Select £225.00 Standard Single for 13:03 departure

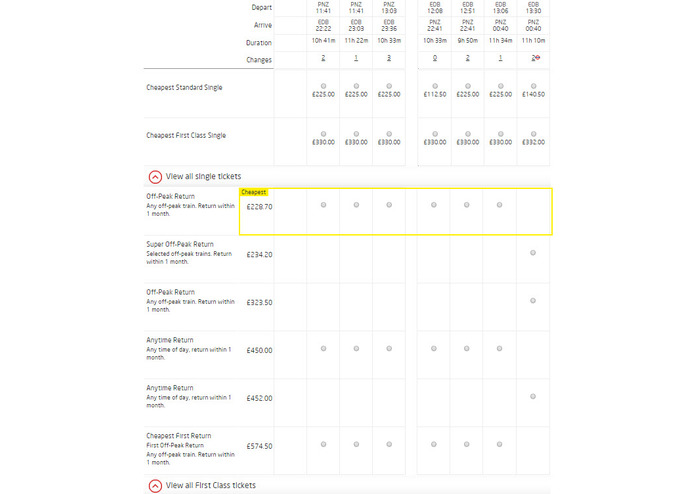[389, 86]
